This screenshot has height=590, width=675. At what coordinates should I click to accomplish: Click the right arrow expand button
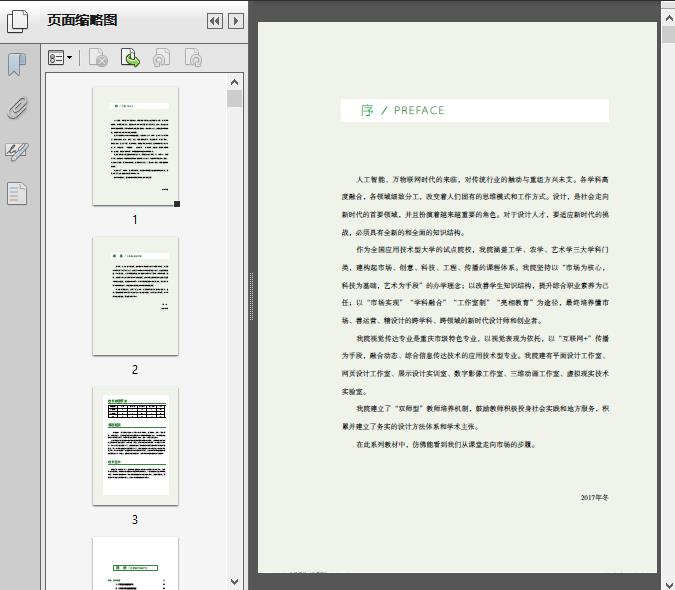coord(236,21)
